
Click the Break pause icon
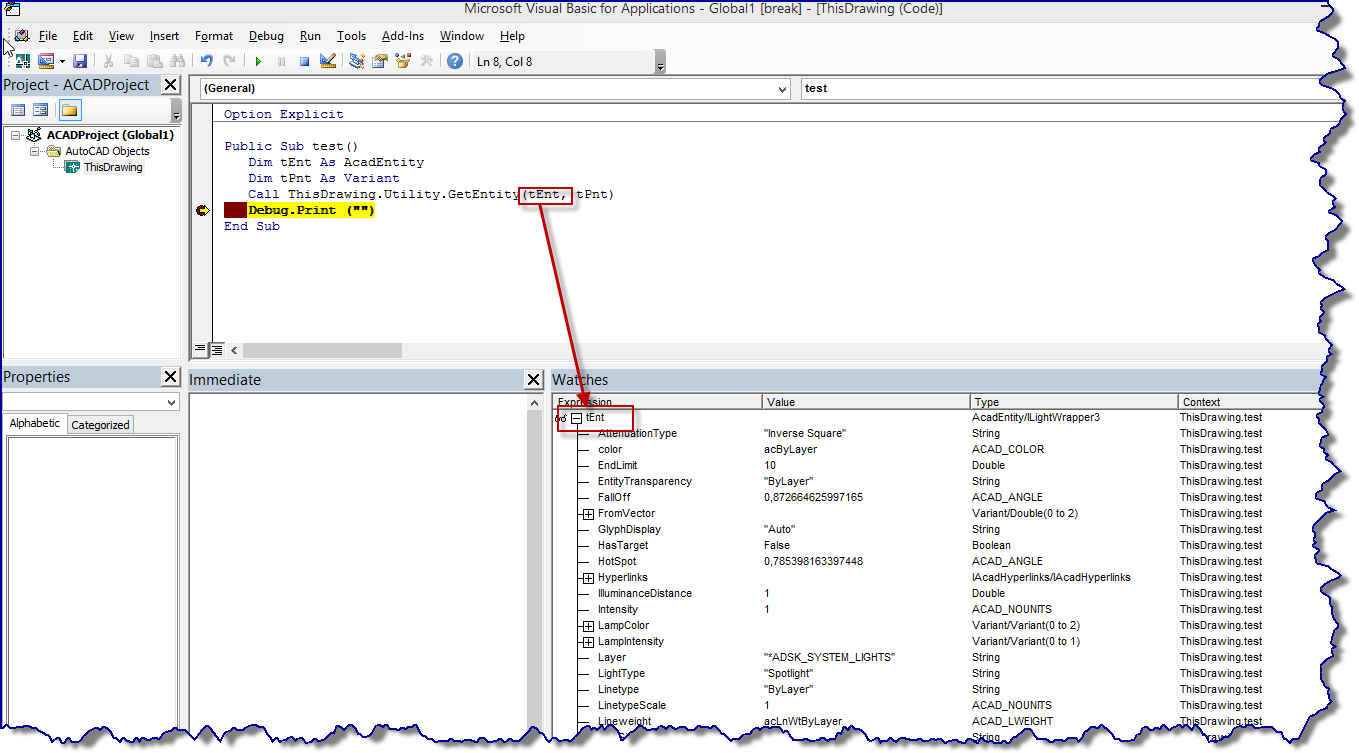pyautogui.click(x=281, y=62)
